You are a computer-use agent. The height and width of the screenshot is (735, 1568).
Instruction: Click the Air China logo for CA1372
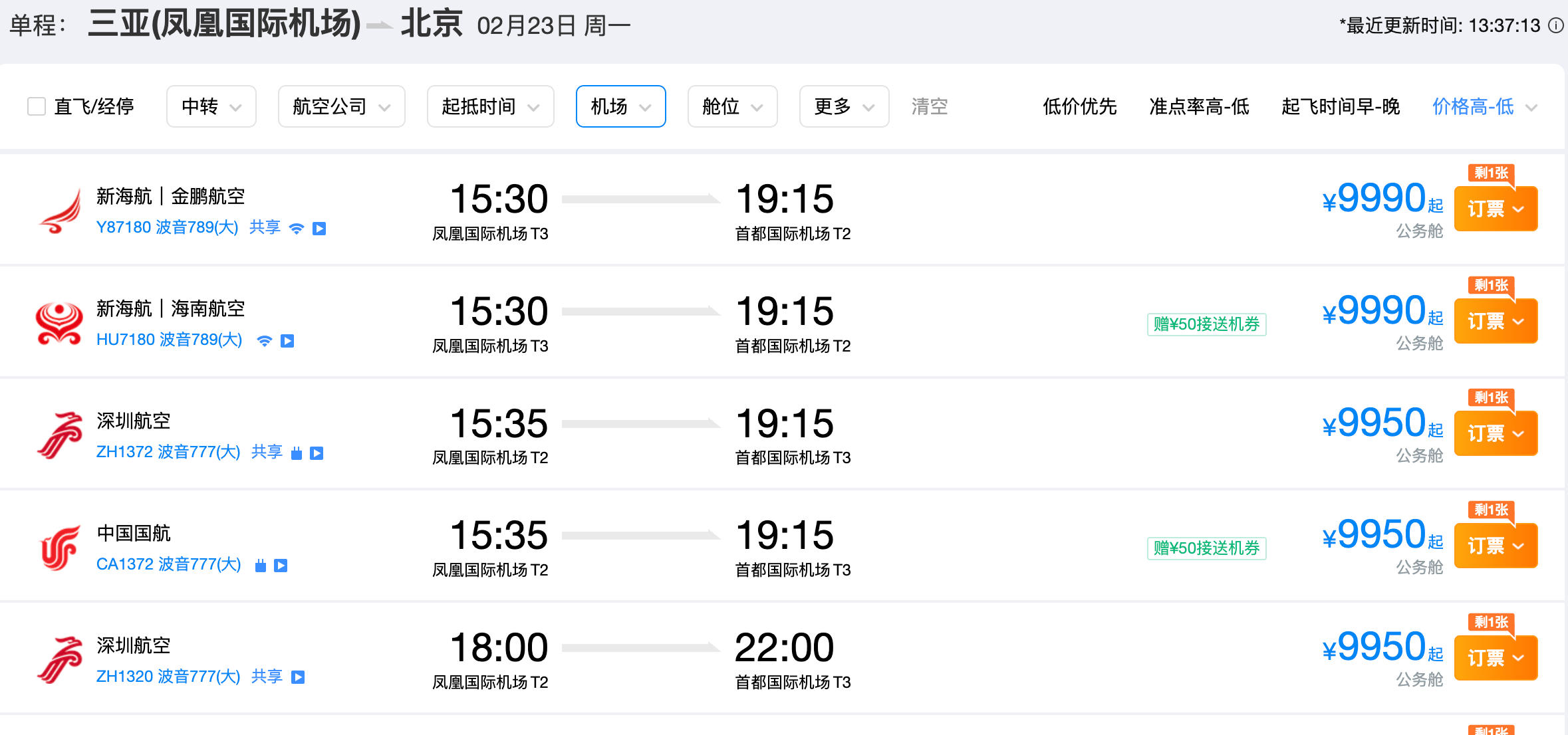click(59, 548)
